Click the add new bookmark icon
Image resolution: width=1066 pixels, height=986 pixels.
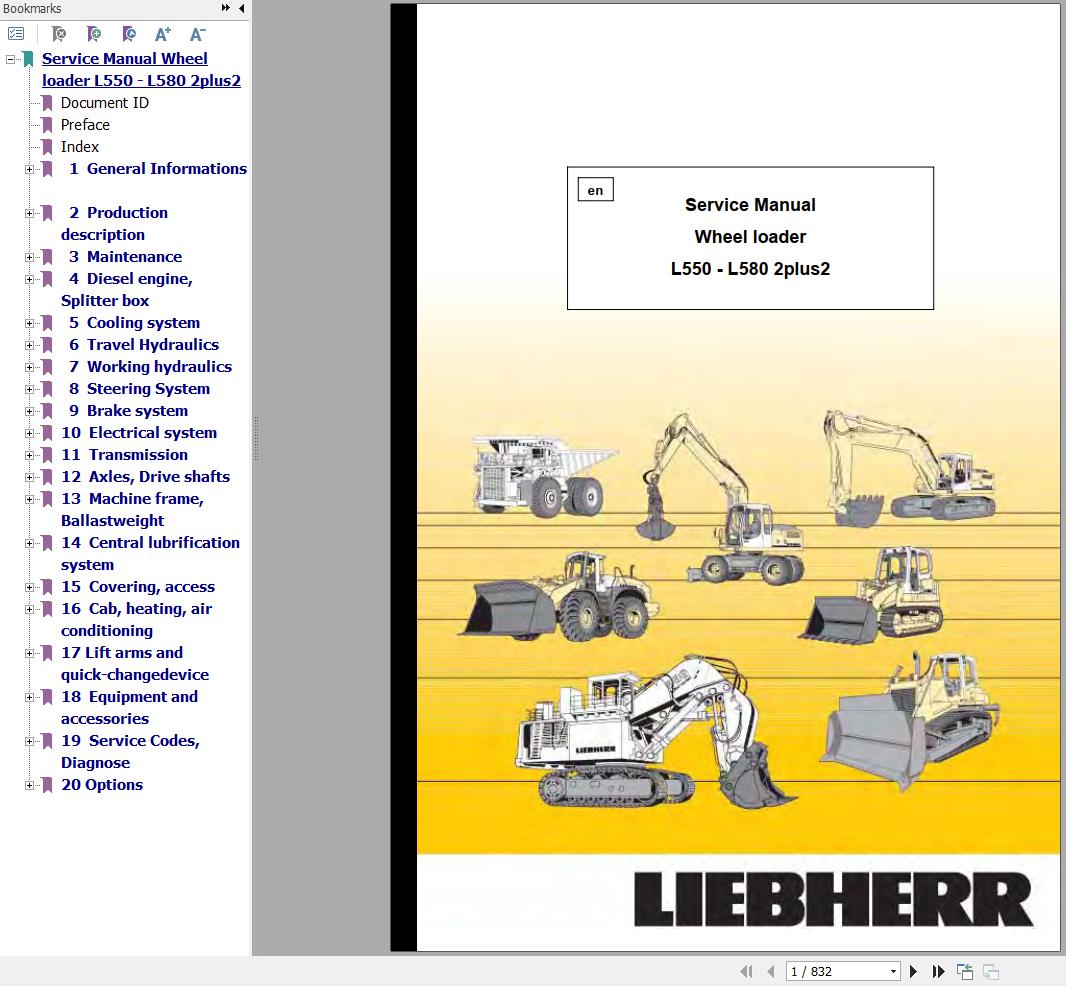tap(94, 34)
